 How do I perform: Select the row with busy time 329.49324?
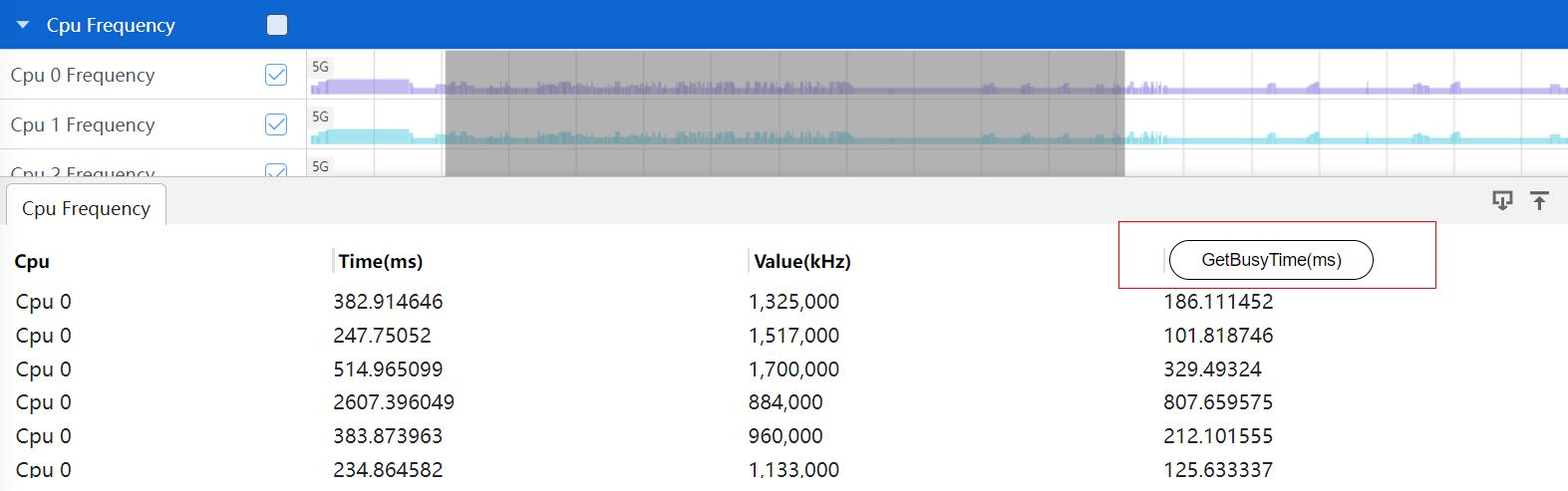pos(1212,369)
